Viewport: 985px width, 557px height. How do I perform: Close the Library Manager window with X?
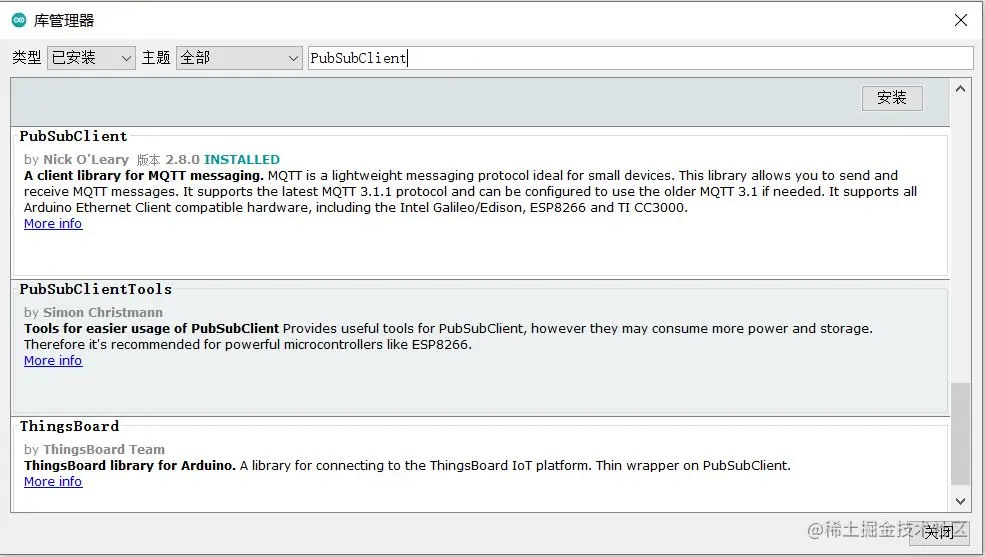click(x=961, y=20)
